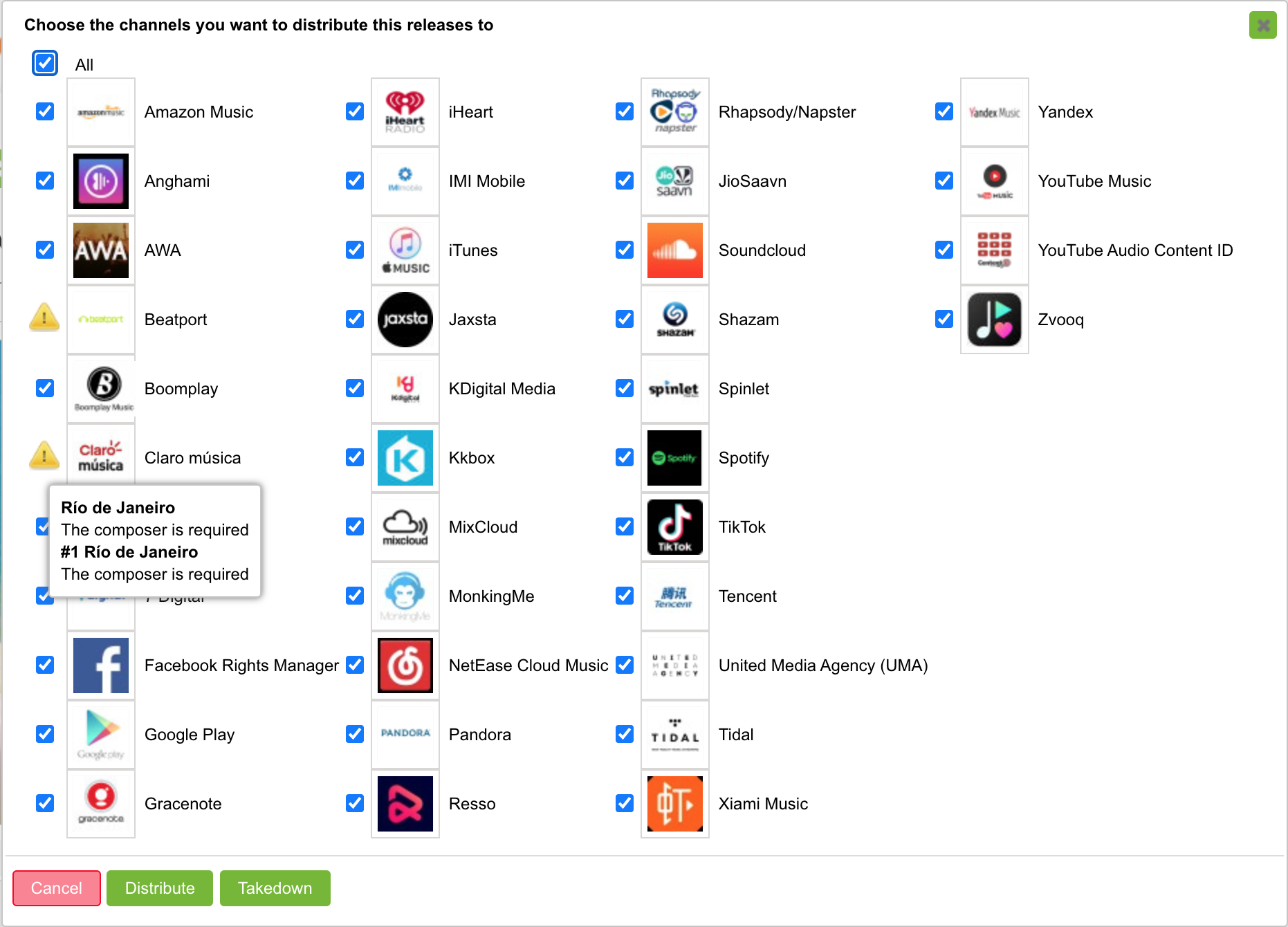Click the United Media Agency logo
Viewport: 1288px width, 927px height.
[675, 666]
